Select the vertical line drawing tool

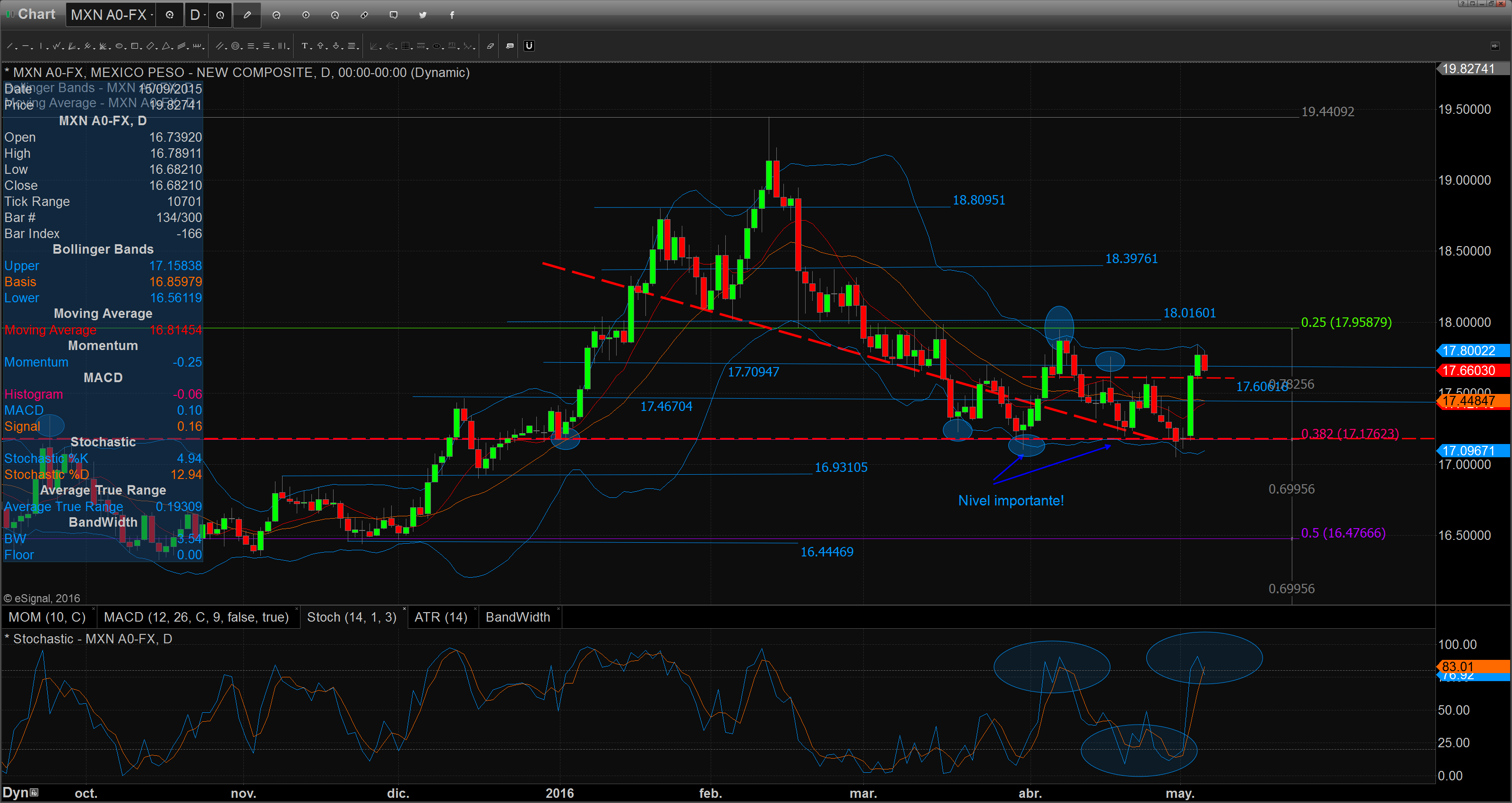coord(41,46)
